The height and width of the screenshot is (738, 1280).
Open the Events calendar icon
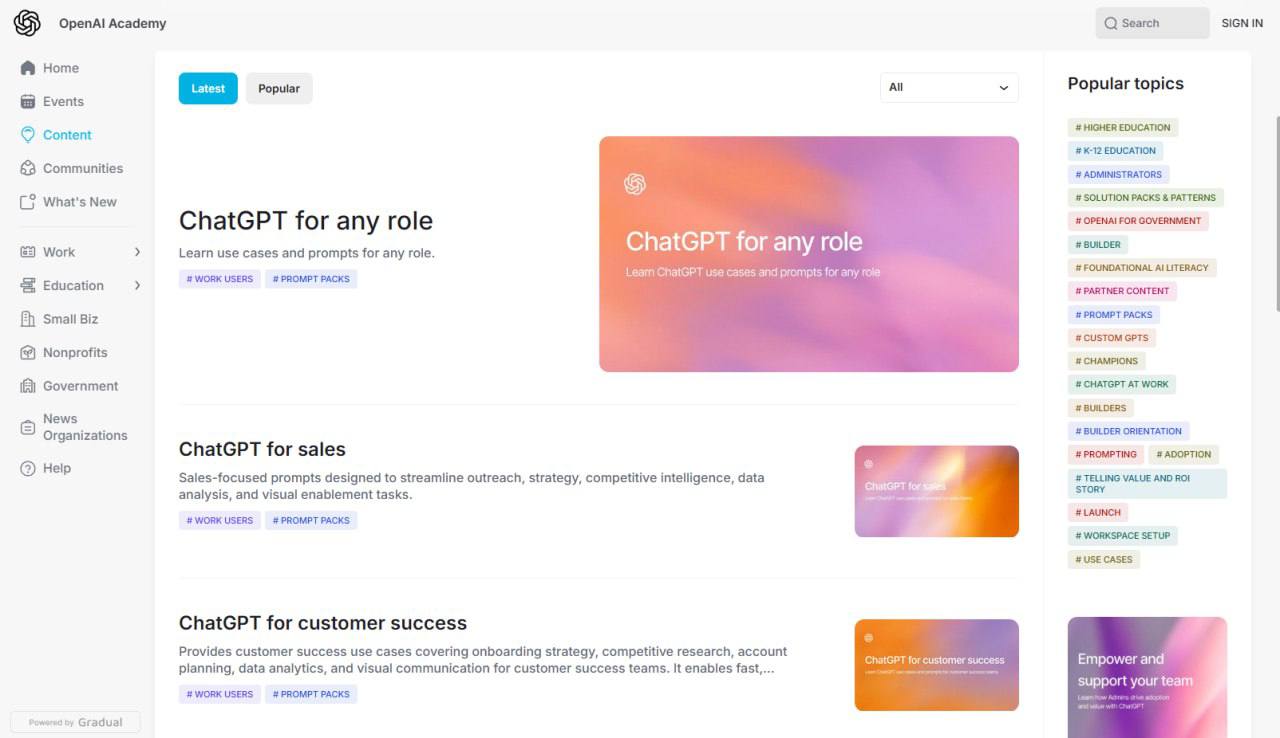coord(28,102)
